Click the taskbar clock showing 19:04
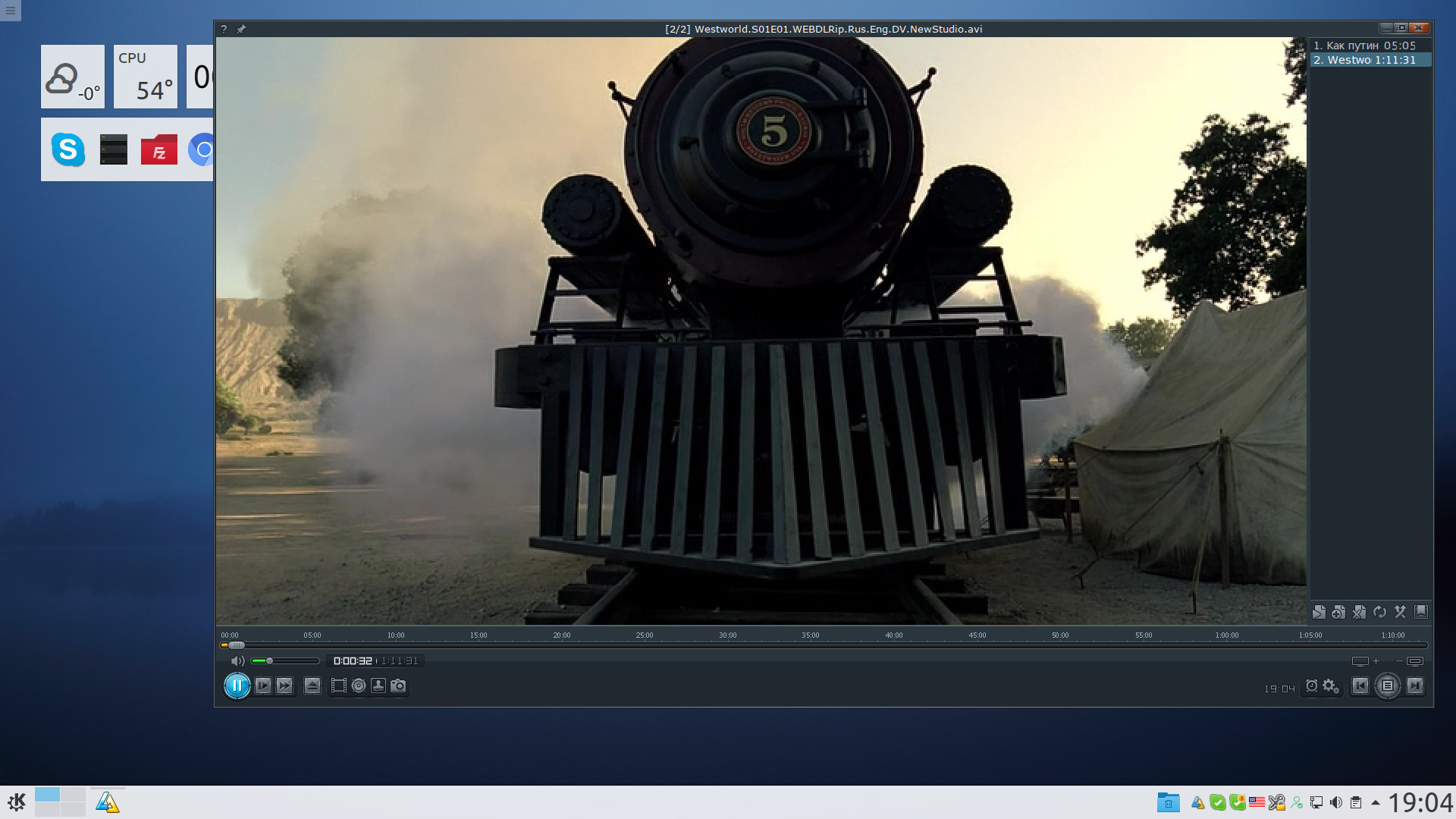Screen dimensions: 1456x819 pos(1420,802)
